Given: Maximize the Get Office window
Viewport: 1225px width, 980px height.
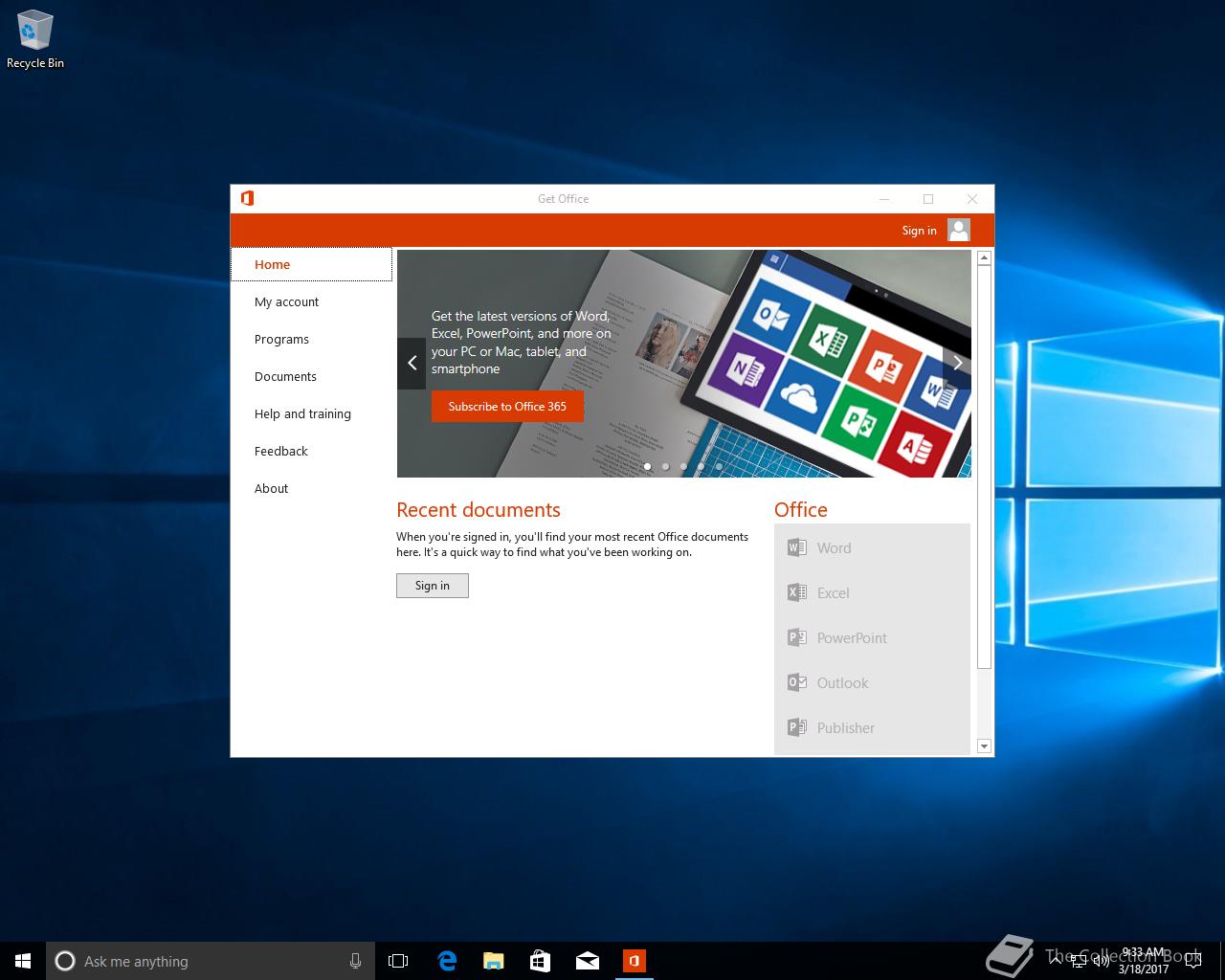Looking at the screenshot, I should coord(928,198).
